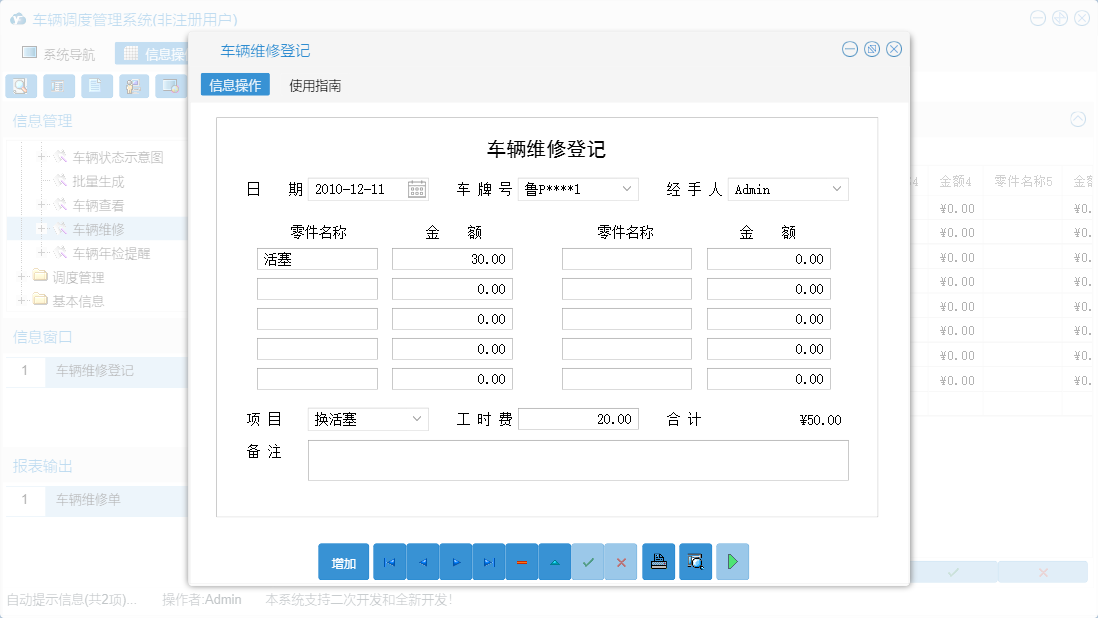Go to the next record
Image resolution: width=1098 pixels, height=618 pixels.
tap(455, 561)
